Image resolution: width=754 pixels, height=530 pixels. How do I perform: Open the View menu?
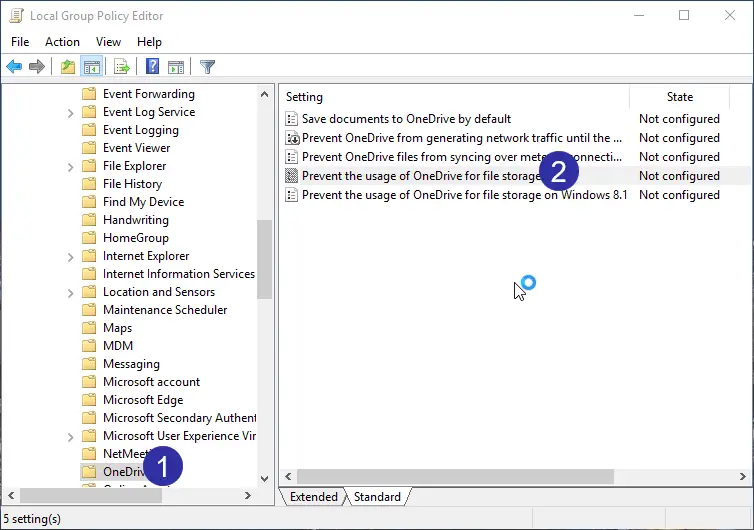click(x=108, y=42)
